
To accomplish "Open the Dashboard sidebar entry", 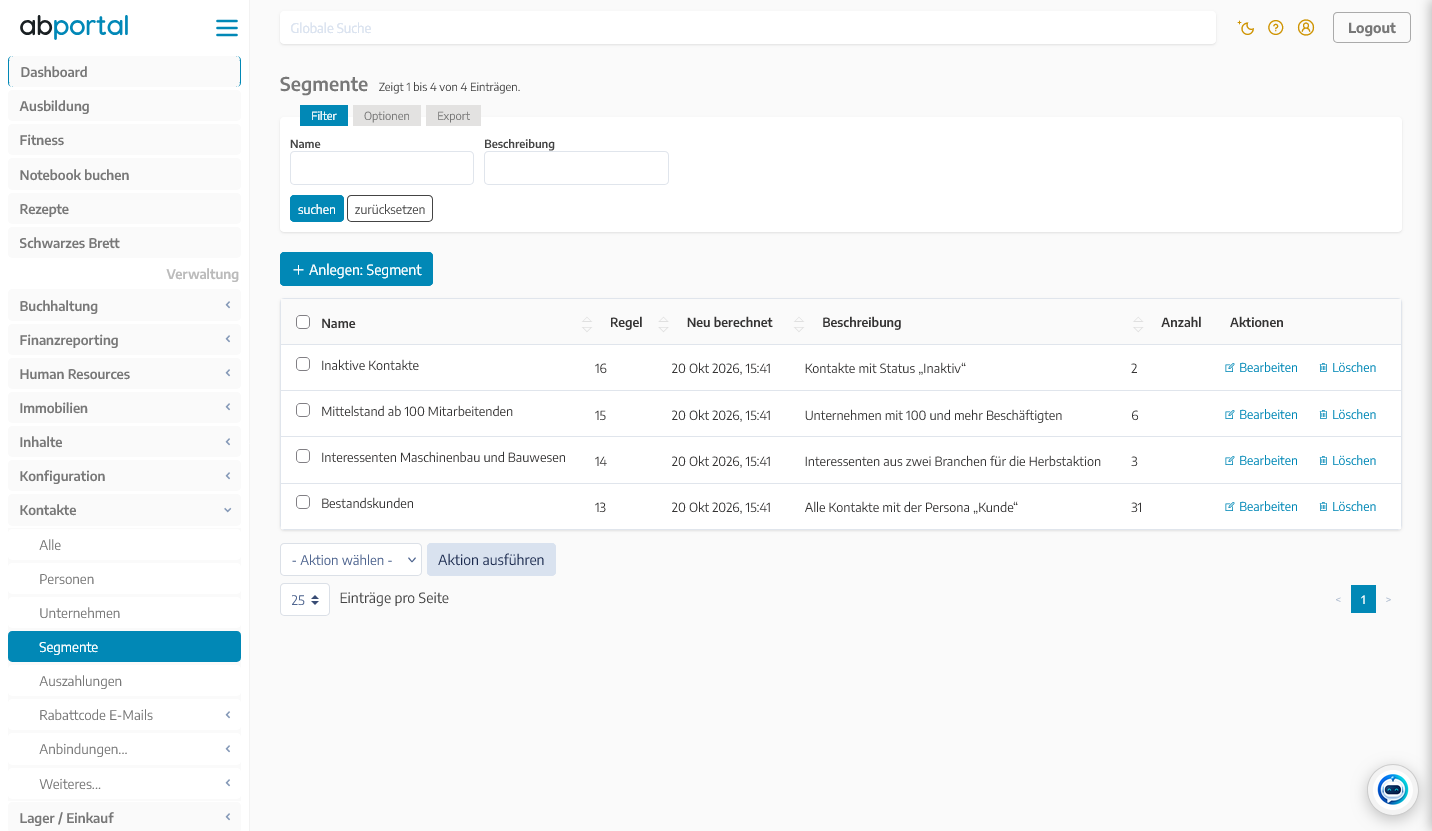I will click(x=124, y=72).
